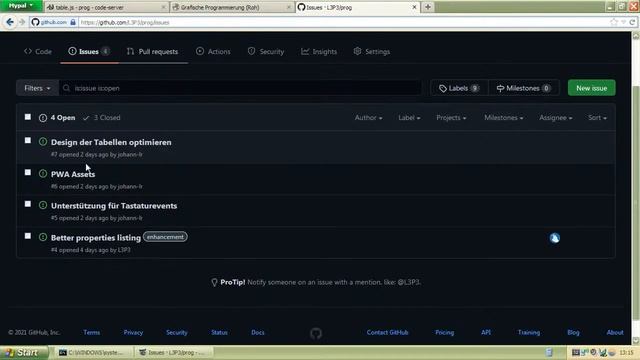Select all issues checkbox

click(28, 117)
